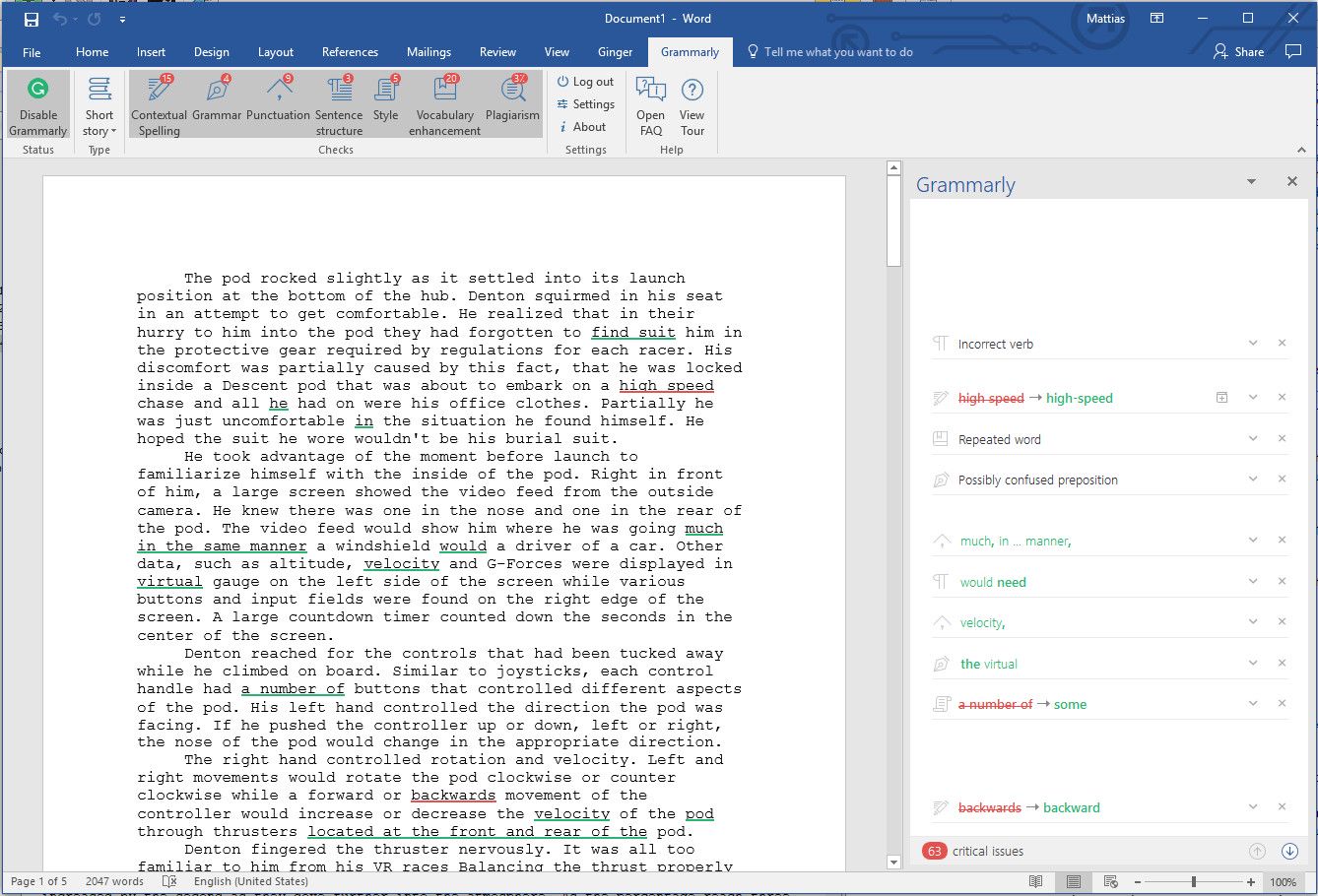This screenshot has width=1318, height=896.
Task: Toggle Plagiarism check
Action: [512, 98]
